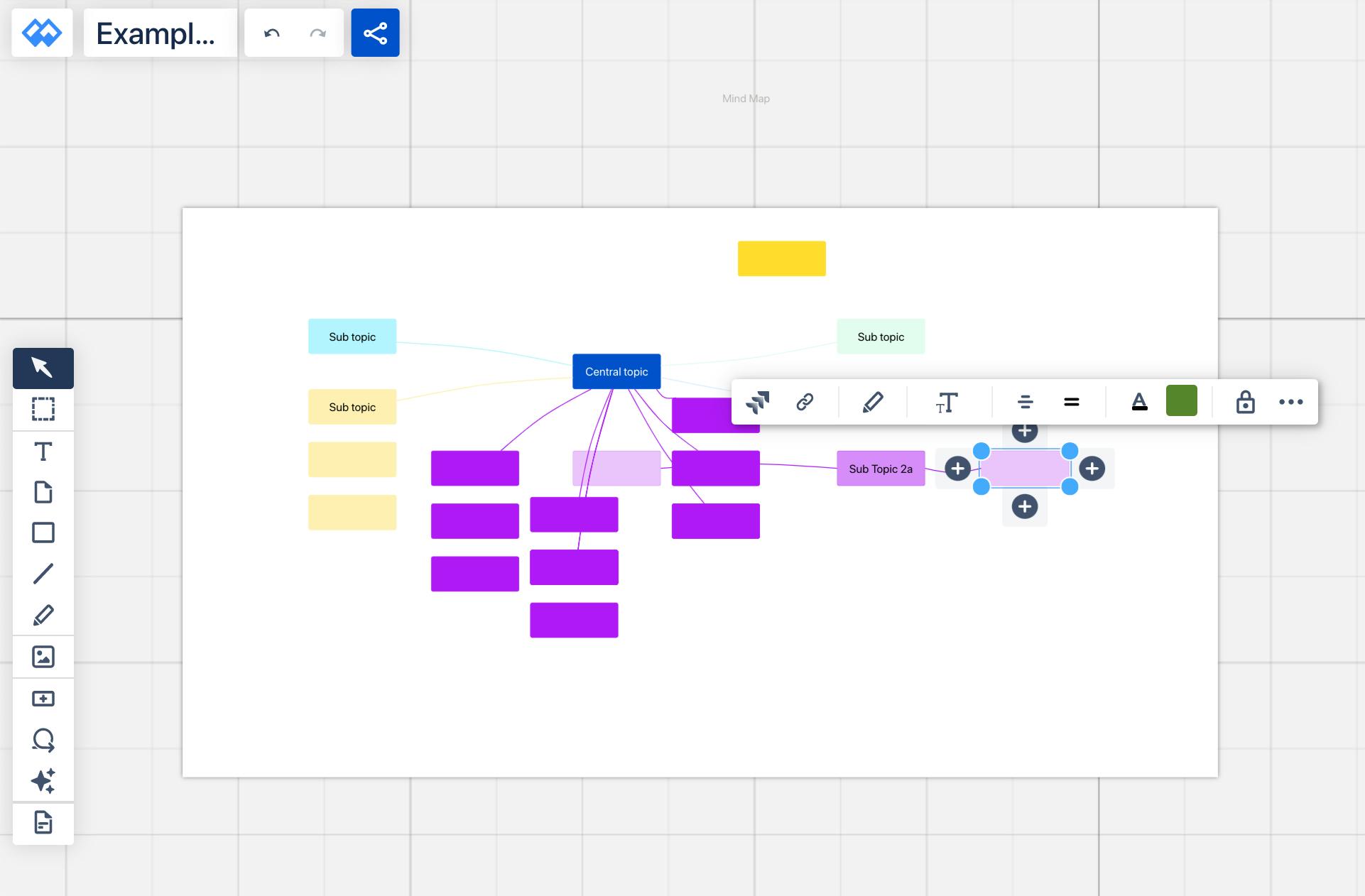Select the Central topic node
Screen dimensions: 1365x896
pos(616,371)
